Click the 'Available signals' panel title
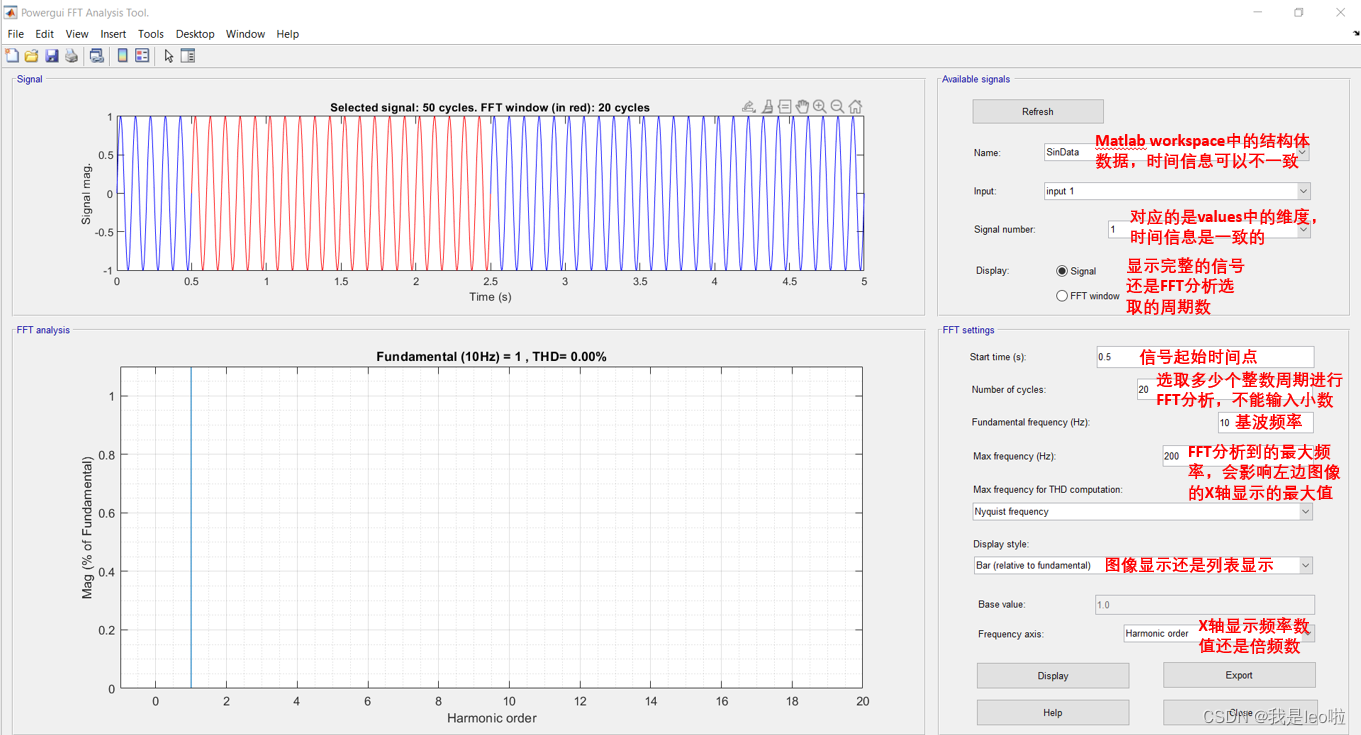 pyautogui.click(x=976, y=79)
